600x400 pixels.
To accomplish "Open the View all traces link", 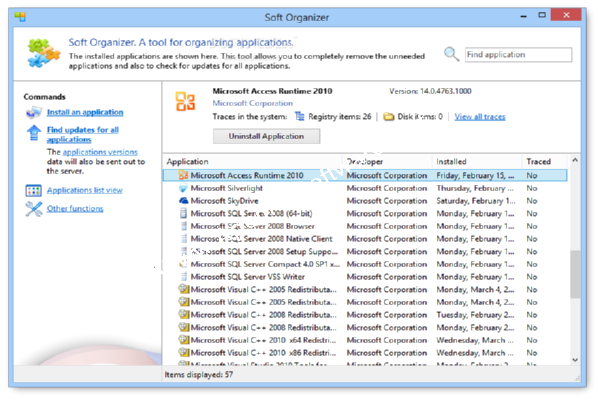I will point(480,117).
